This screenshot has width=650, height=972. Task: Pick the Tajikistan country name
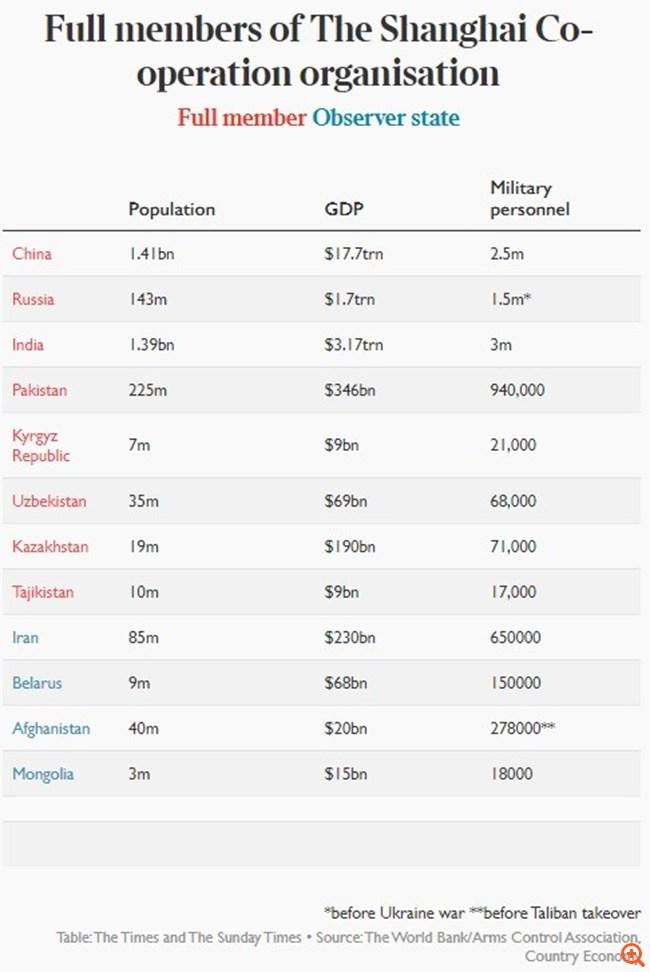(43, 592)
